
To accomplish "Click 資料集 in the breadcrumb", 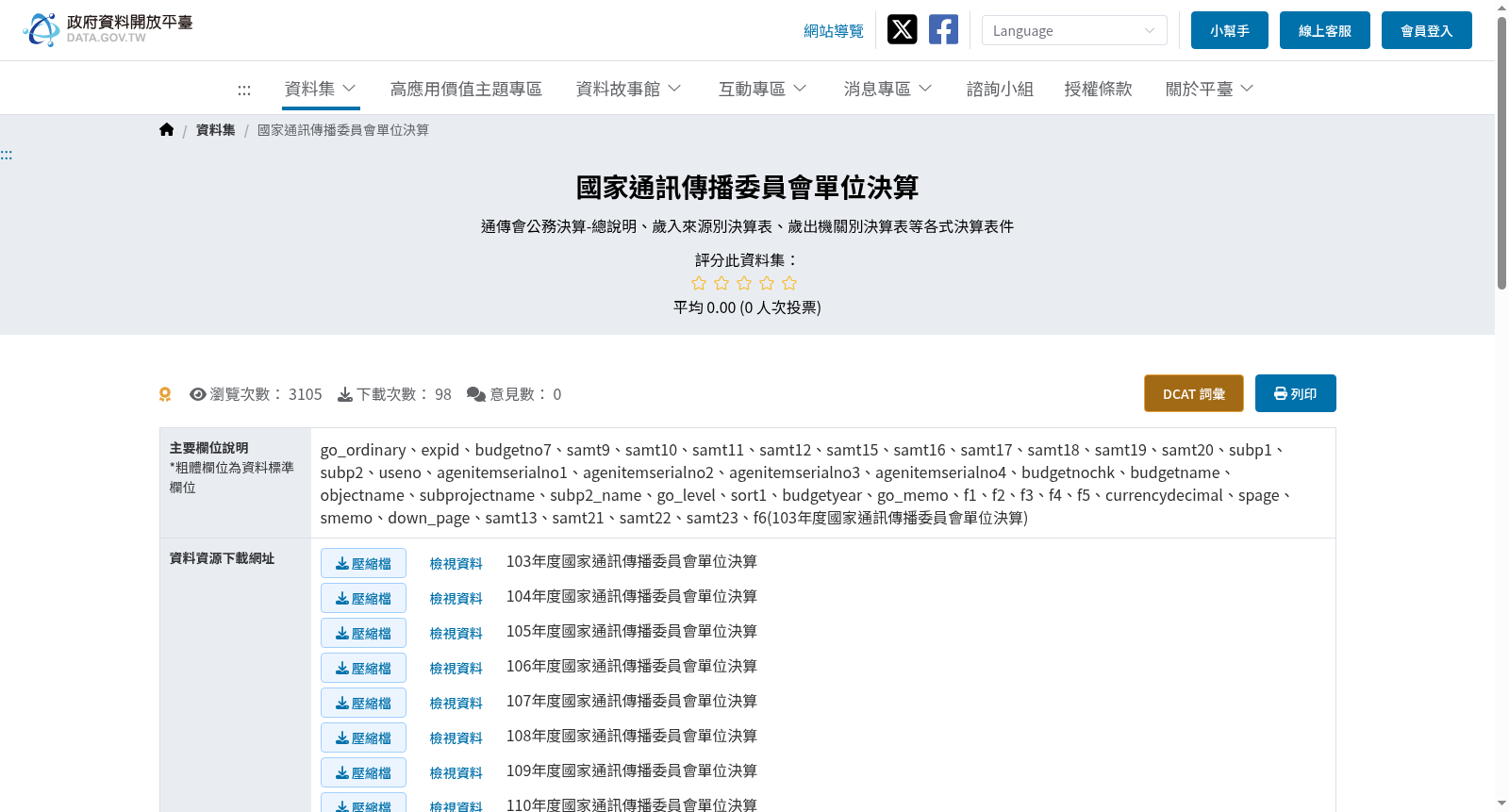I will pyautogui.click(x=216, y=130).
